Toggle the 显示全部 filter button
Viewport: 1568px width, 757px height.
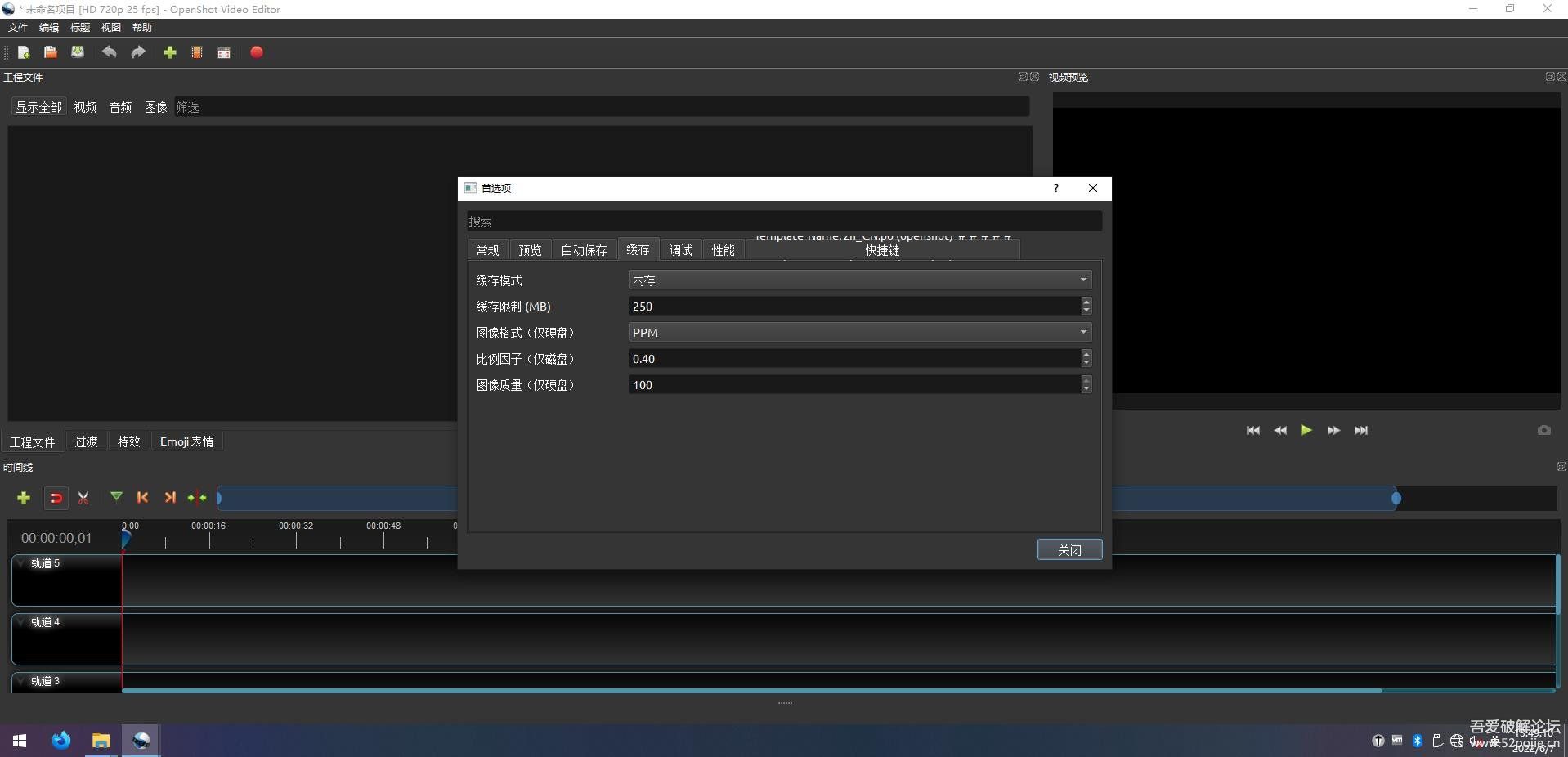[x=38, y=107]
